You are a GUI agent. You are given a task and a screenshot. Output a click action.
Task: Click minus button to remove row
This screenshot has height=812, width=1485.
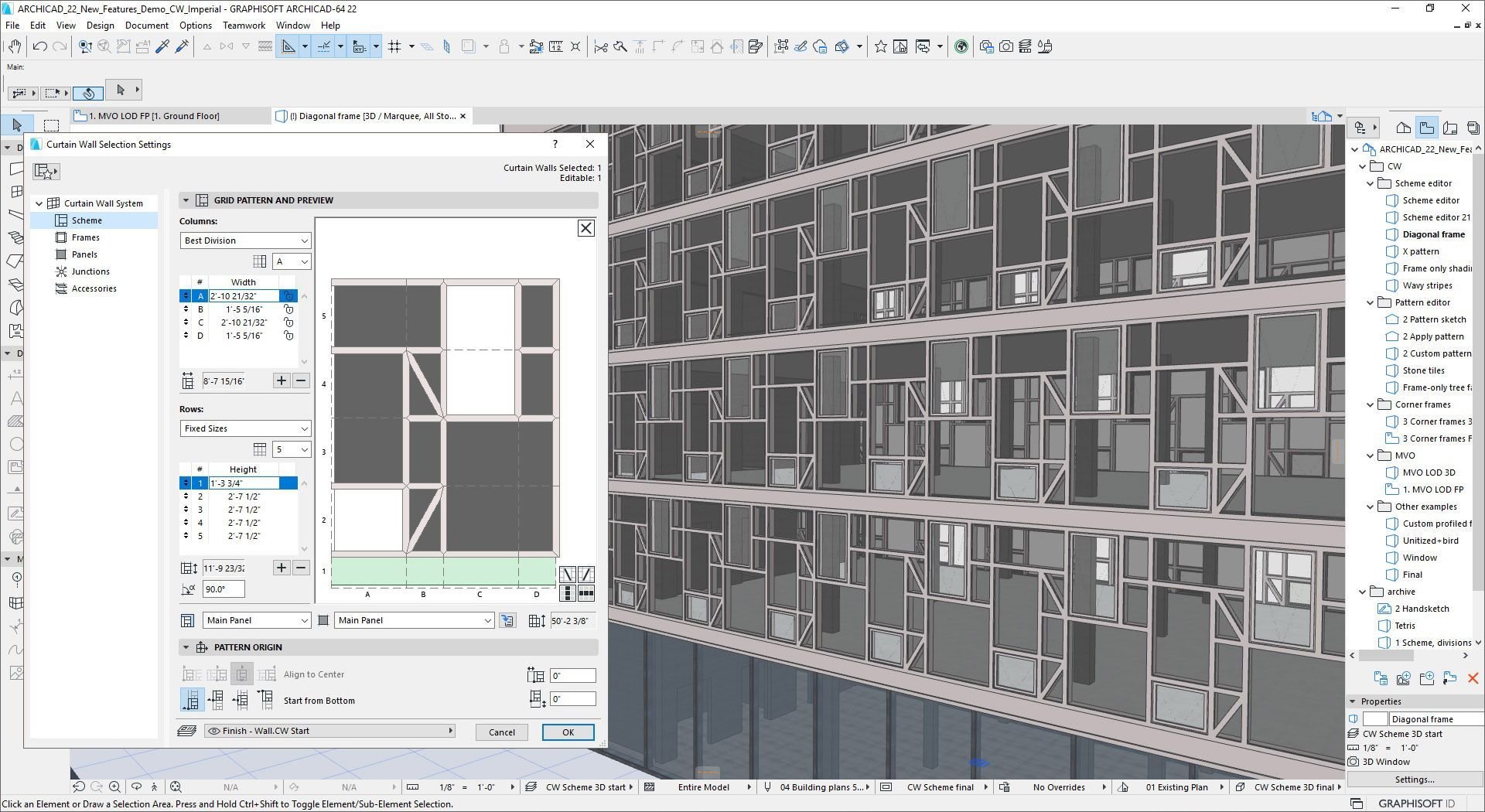pyautogui.click(x=302, y=568)
